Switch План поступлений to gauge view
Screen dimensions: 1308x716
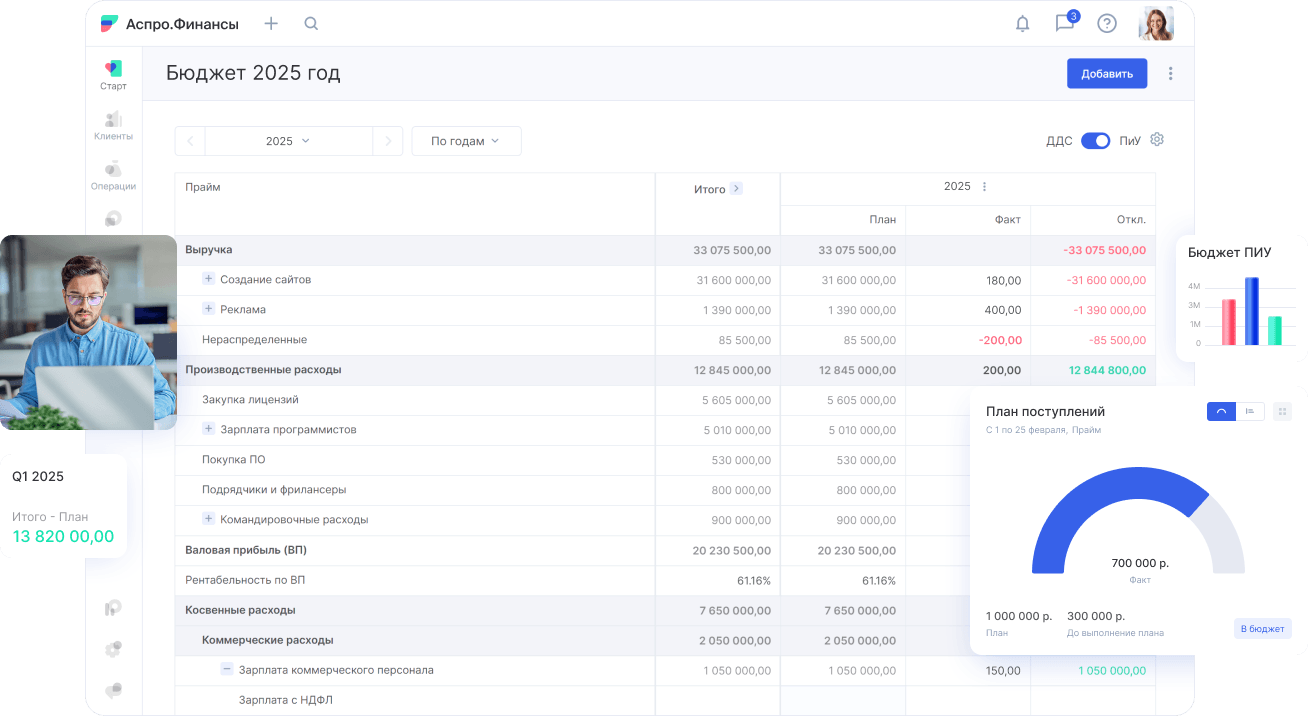click(1222, 411)
